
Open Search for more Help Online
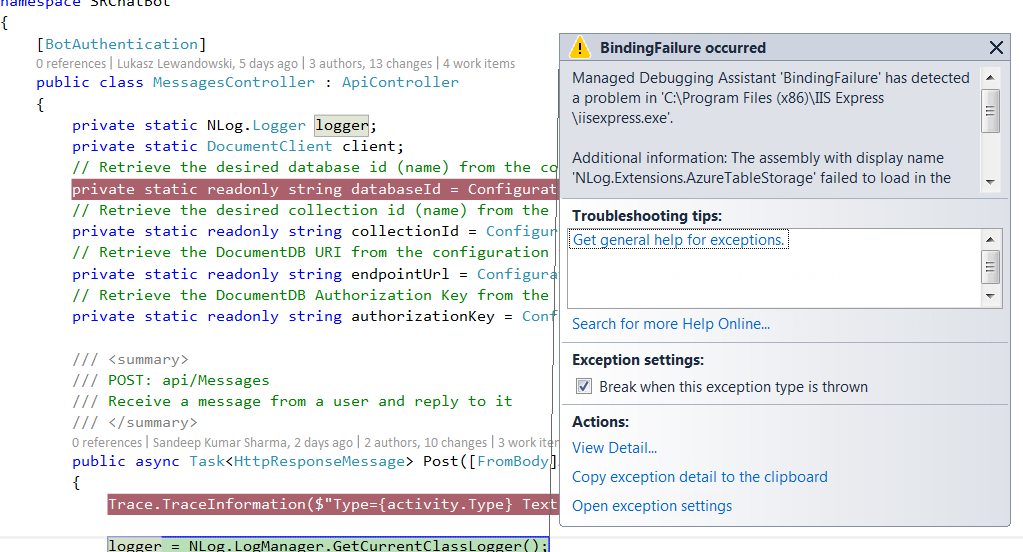(x=671, y=324)
